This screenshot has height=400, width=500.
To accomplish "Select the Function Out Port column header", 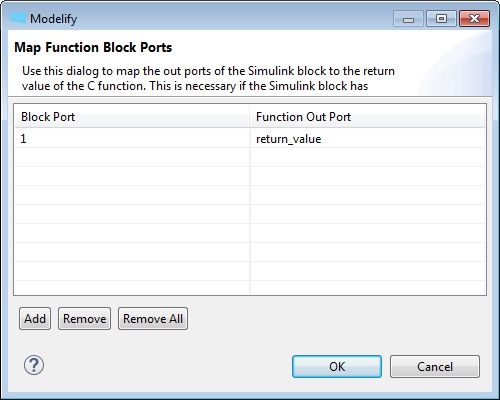I will tap(367, 117).
